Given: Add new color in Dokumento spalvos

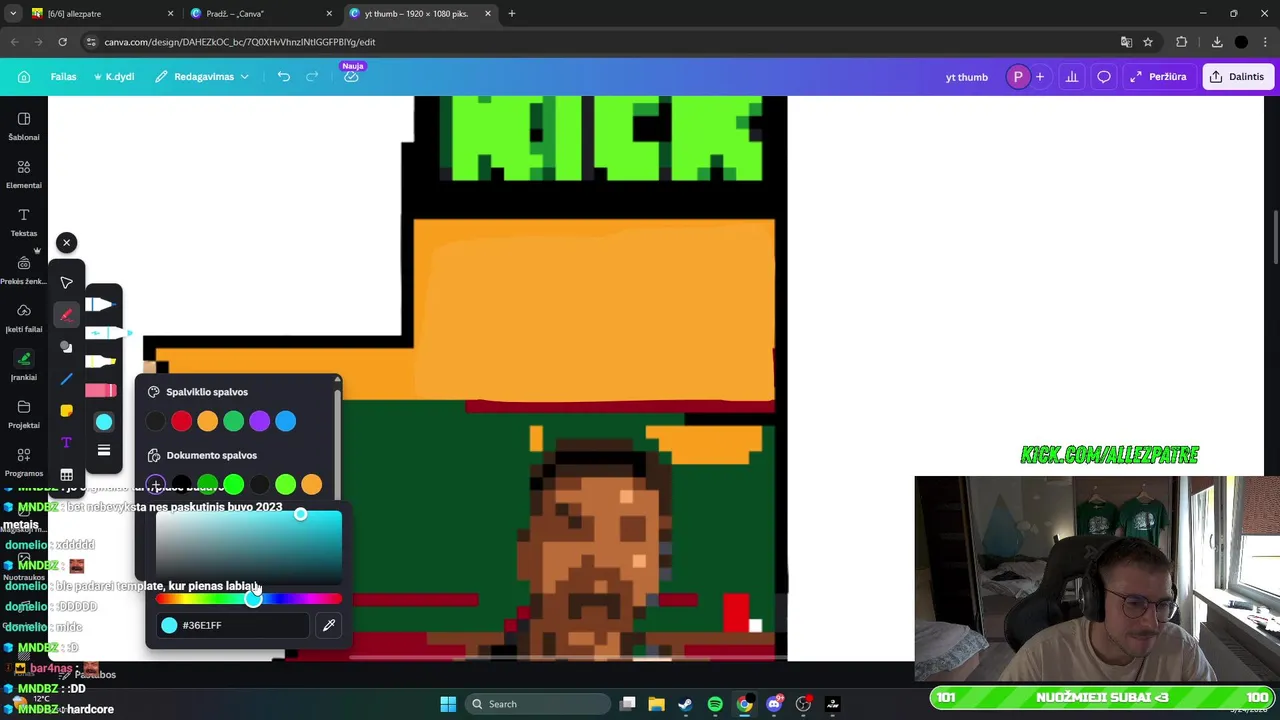Looking at the screenshot, I should (x=155, y=485).
